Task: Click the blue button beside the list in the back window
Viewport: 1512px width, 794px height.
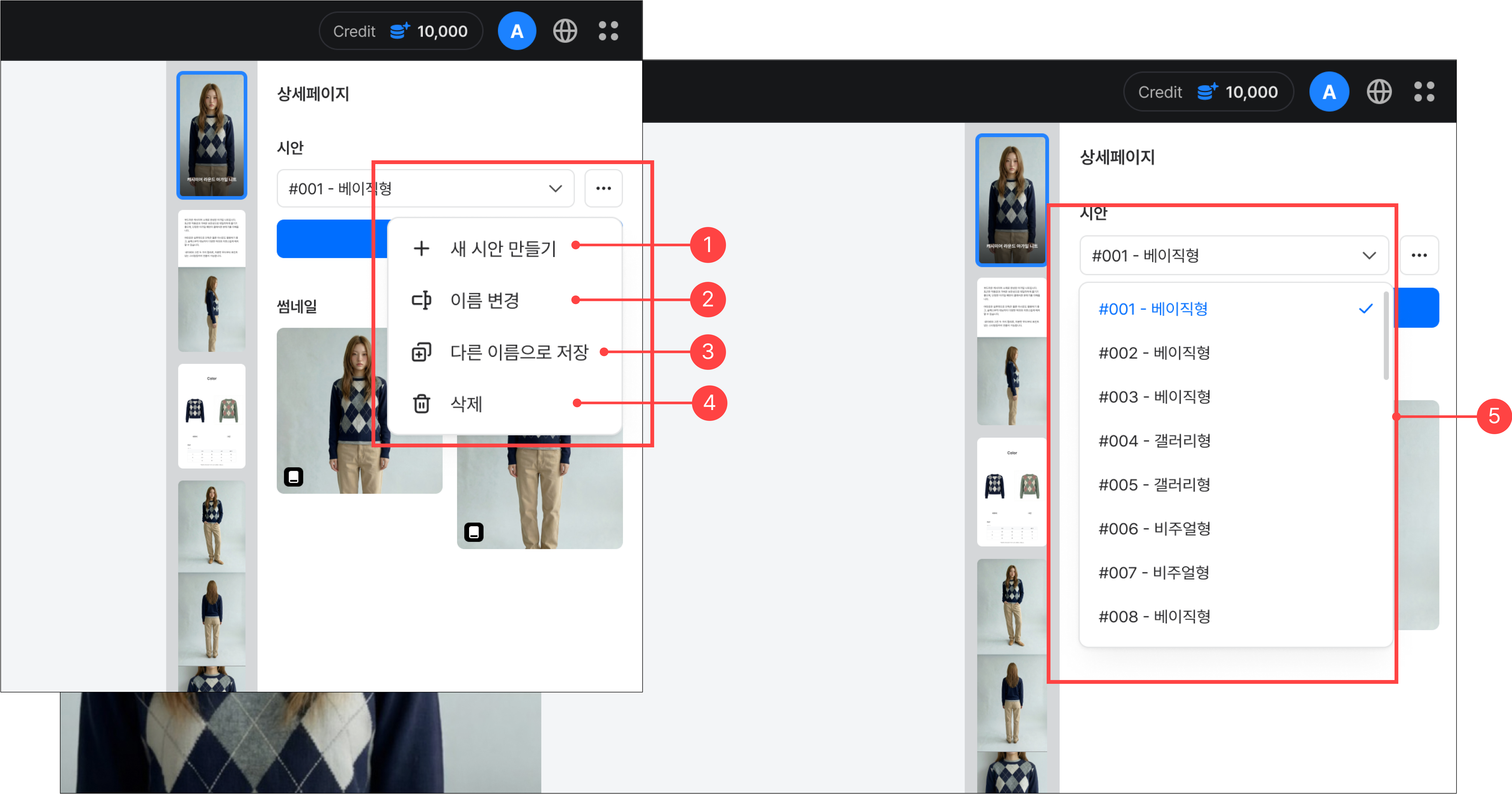Action: [x=1417, y=308]
